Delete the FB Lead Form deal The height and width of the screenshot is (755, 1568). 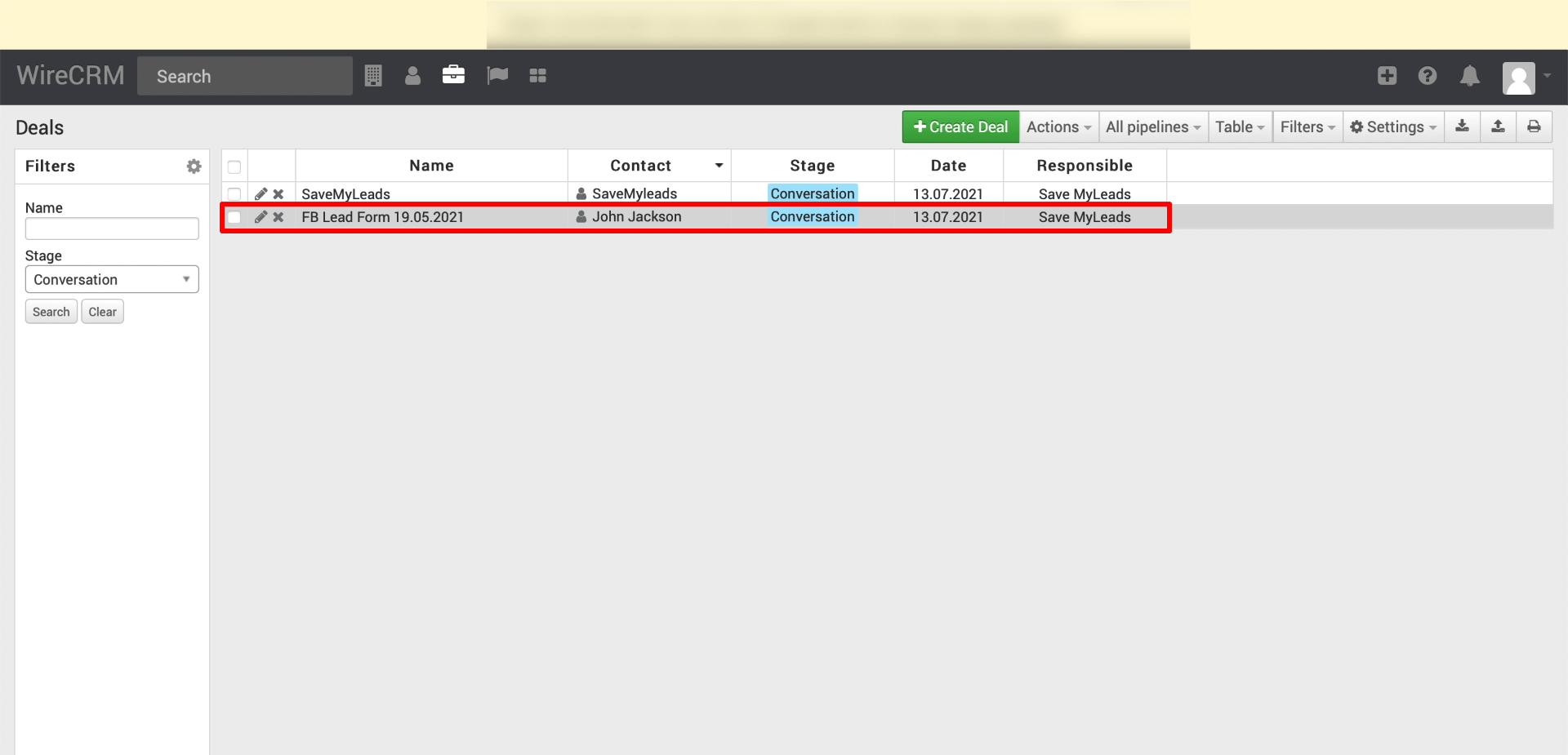pos(278,217)
